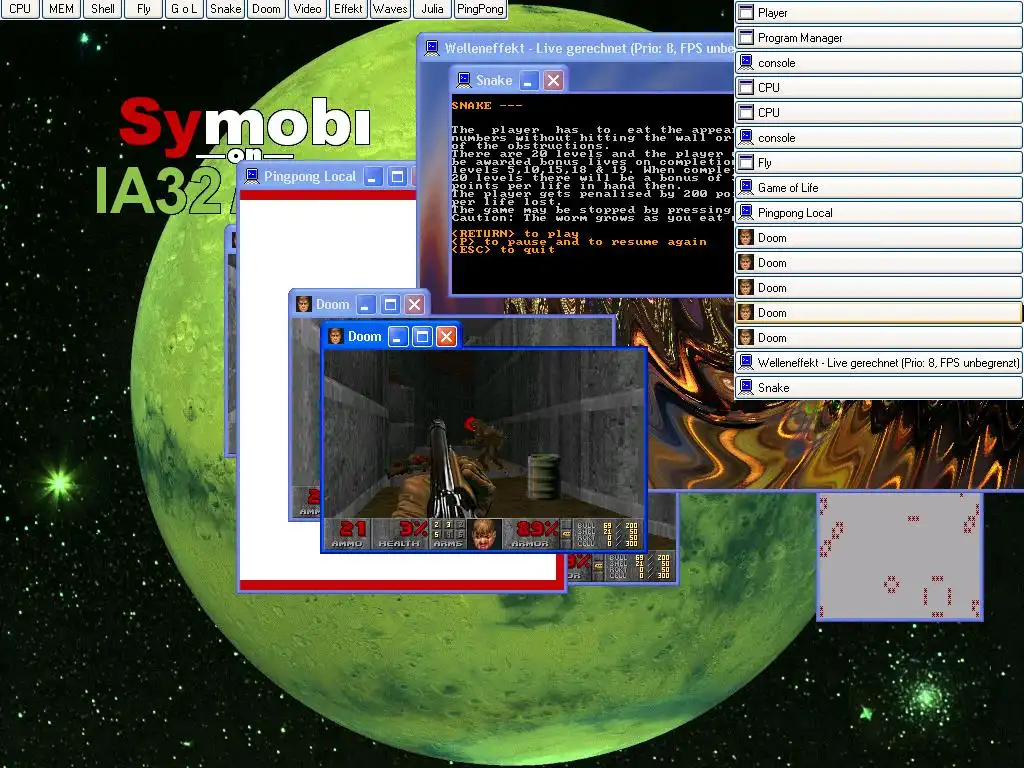Launch the CPU program from the top bar
The height and width of the screenshot is (768, 1024).
(20, 9)
